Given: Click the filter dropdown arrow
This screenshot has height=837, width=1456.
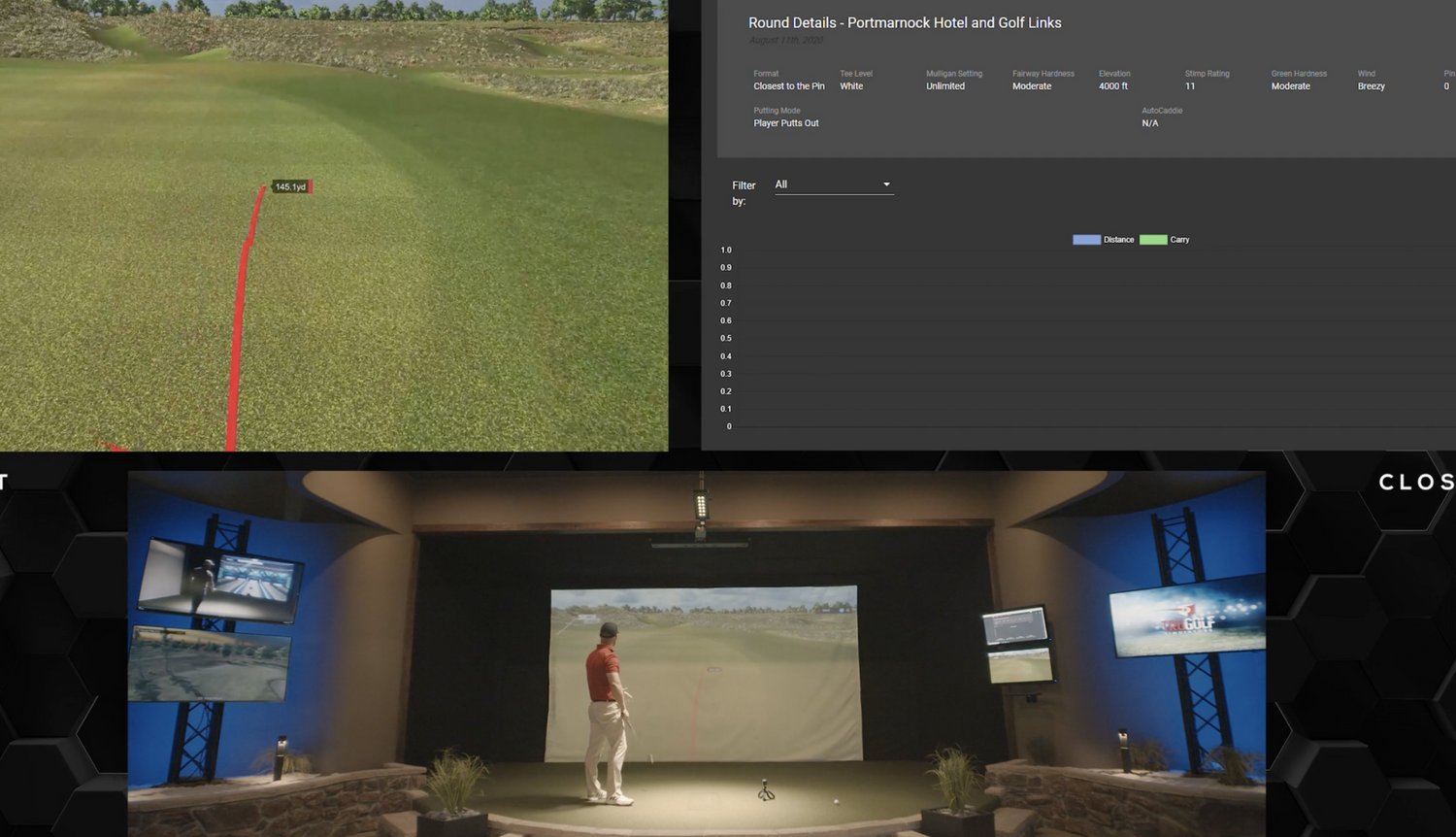Looking at the screenshot, I should 885,184.
